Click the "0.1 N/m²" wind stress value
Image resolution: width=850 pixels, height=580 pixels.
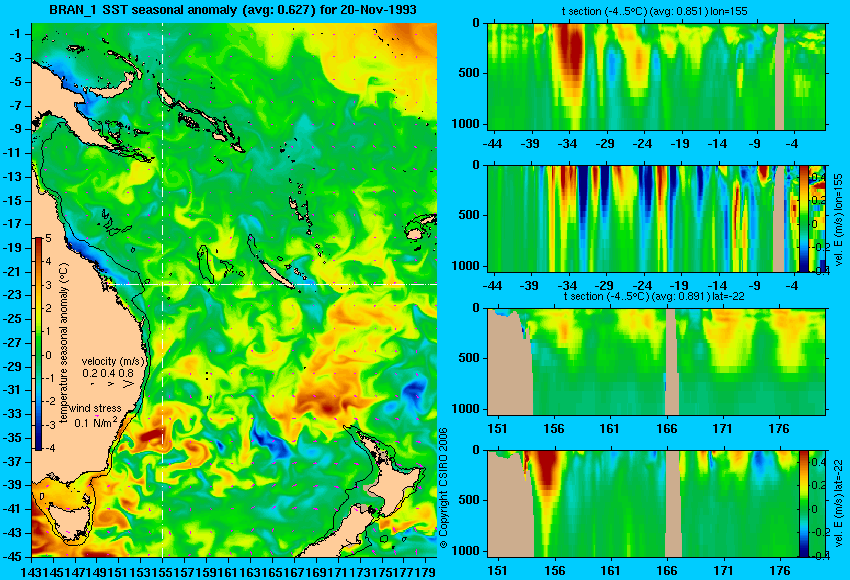click(x=95, y=422)
